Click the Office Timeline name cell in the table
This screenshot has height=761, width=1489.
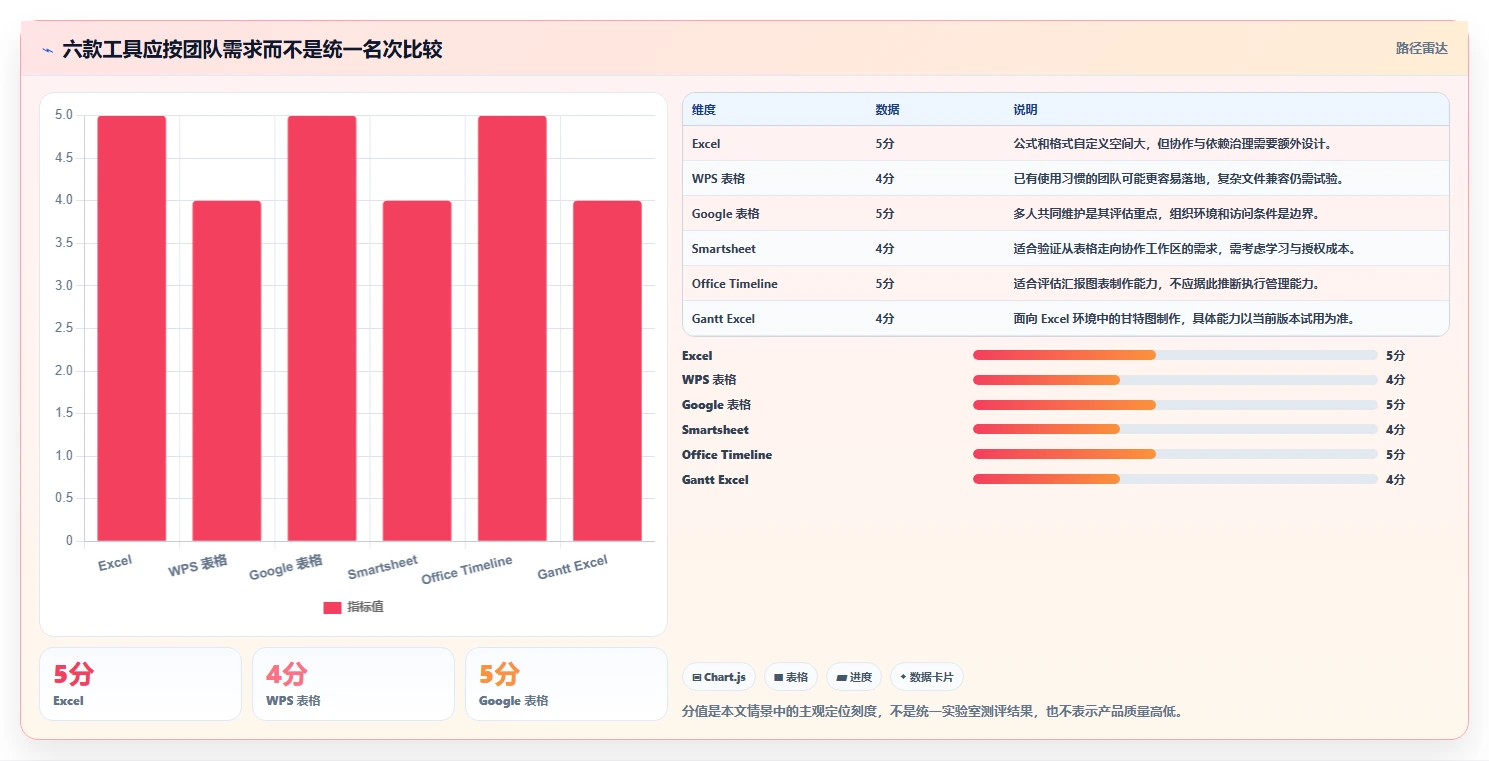coord(734,284)
